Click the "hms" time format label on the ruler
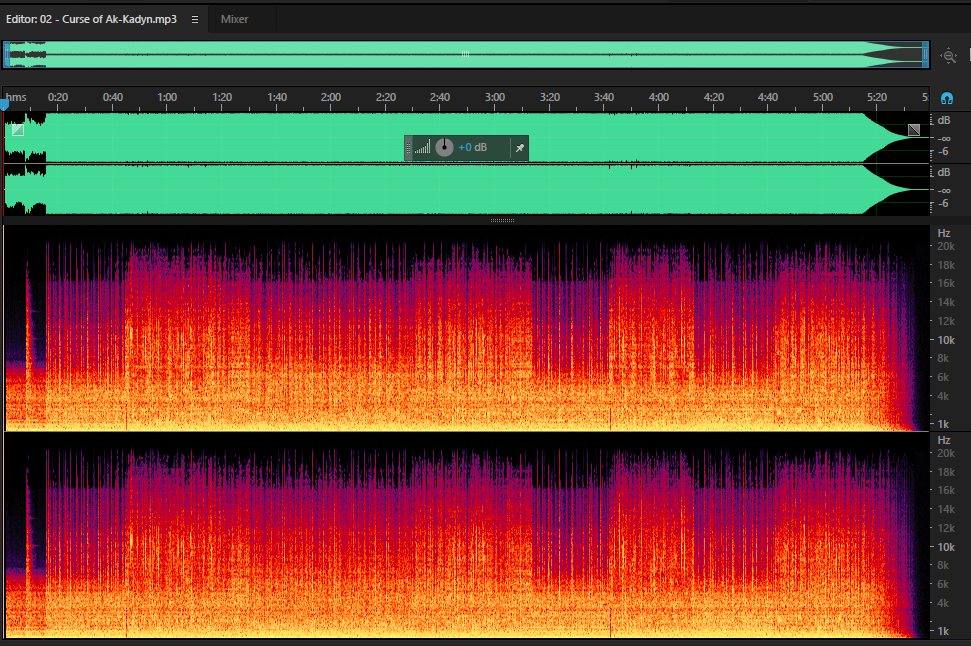This screenshot has height=646, width=971. [x=16, y=97]
